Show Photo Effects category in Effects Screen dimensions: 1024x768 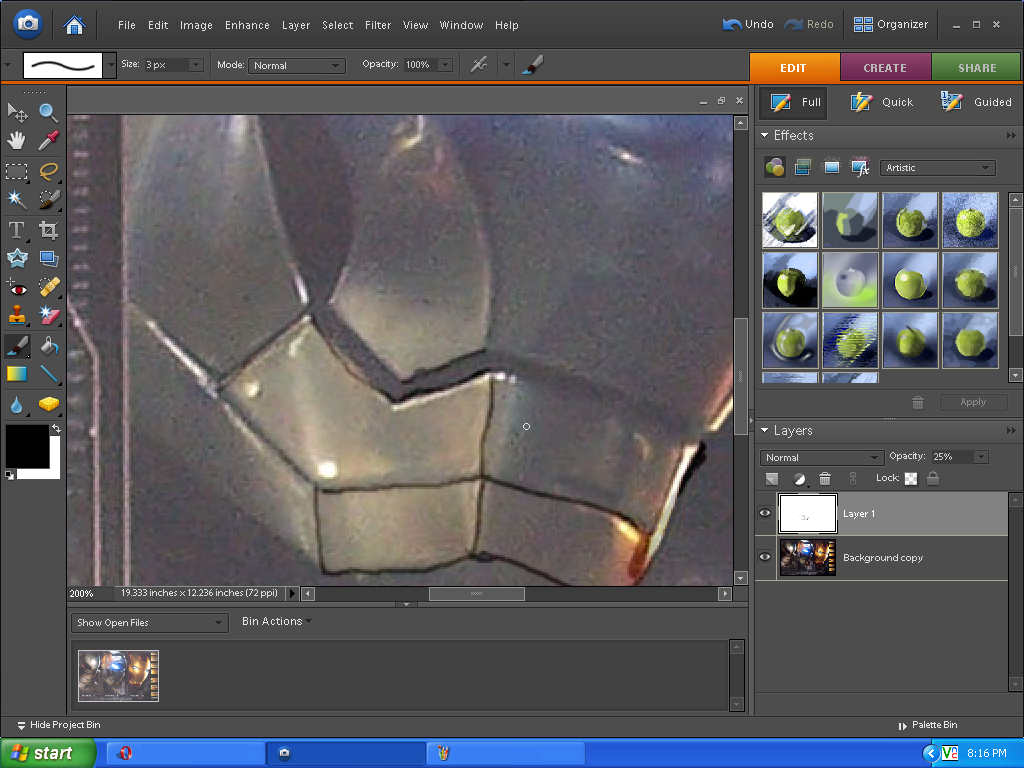click(831, 168)
